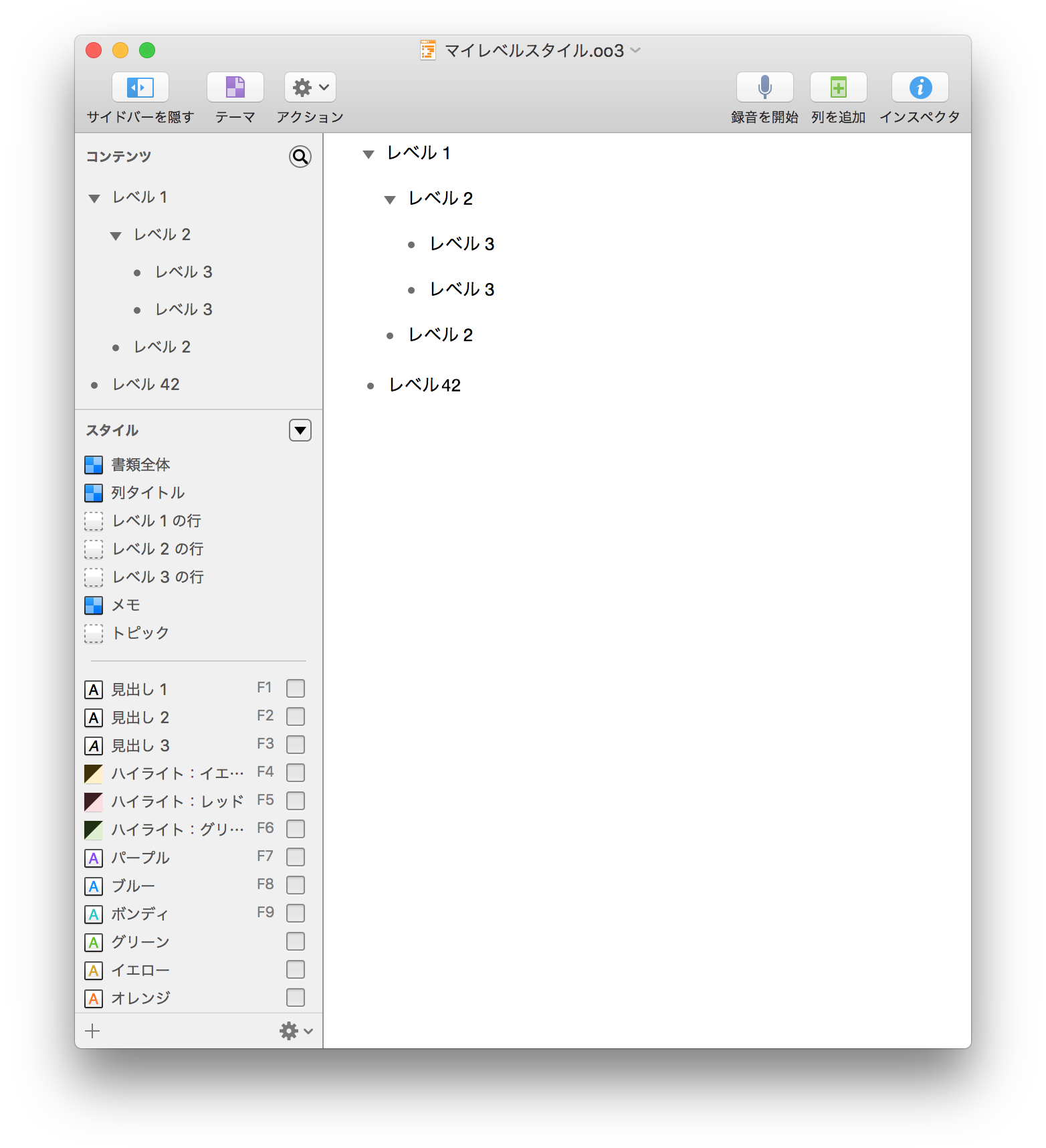This screenshot has height=1148, width=1046.
Task: Open the gear menu at sidebar bottom
Action: click(x=296, y=1031)
